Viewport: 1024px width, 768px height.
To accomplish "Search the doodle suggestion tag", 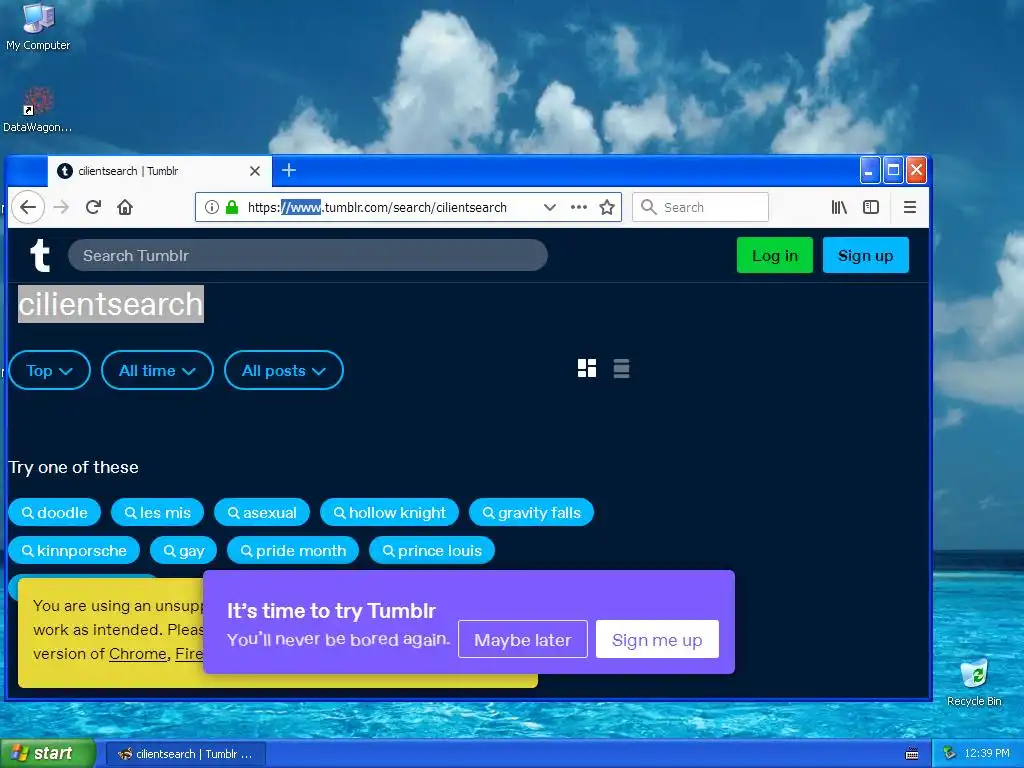I will pos(54,513).
